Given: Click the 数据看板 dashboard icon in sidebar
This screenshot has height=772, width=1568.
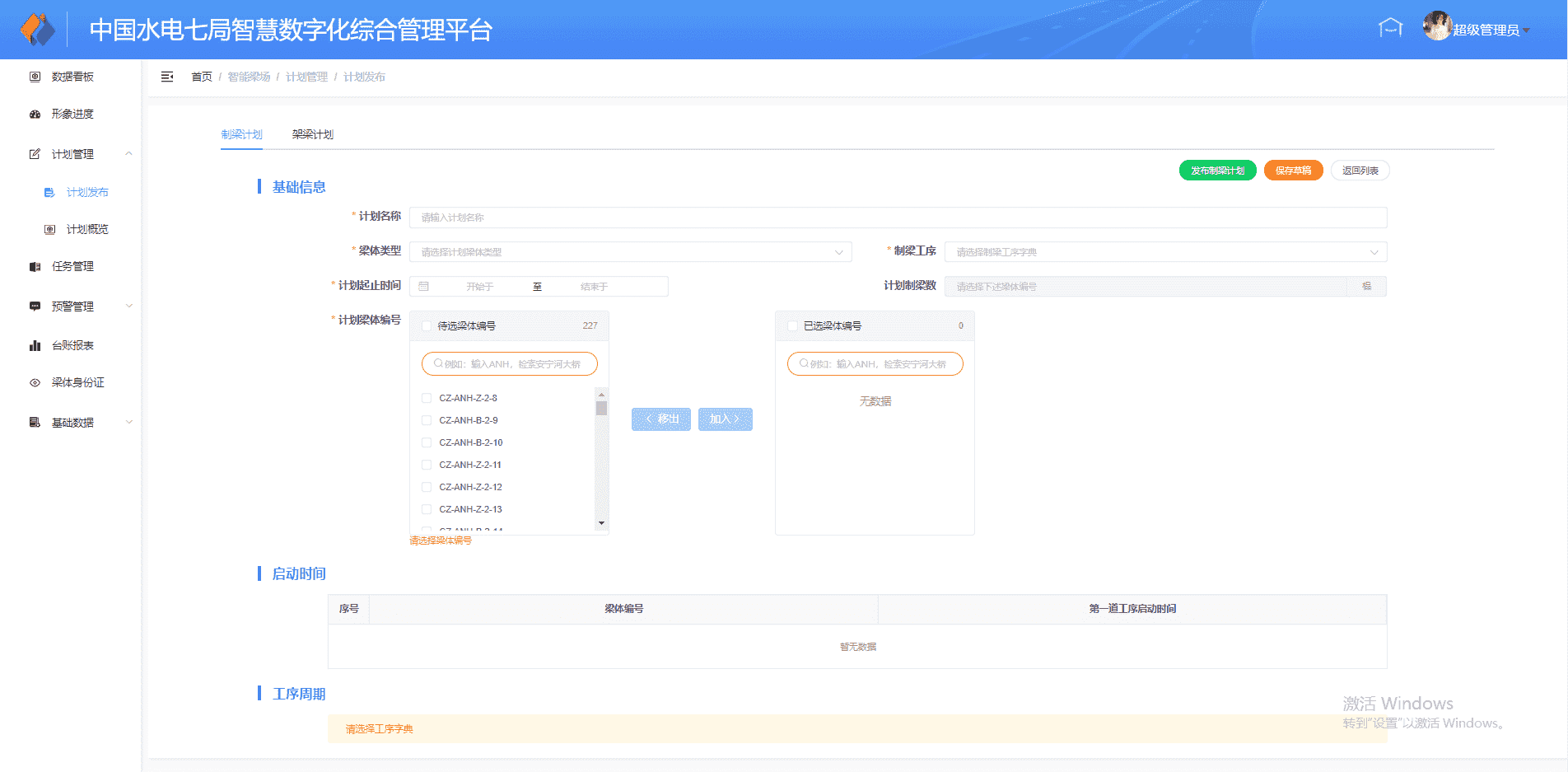Looking at the screenshot, I should coord(35,77).
